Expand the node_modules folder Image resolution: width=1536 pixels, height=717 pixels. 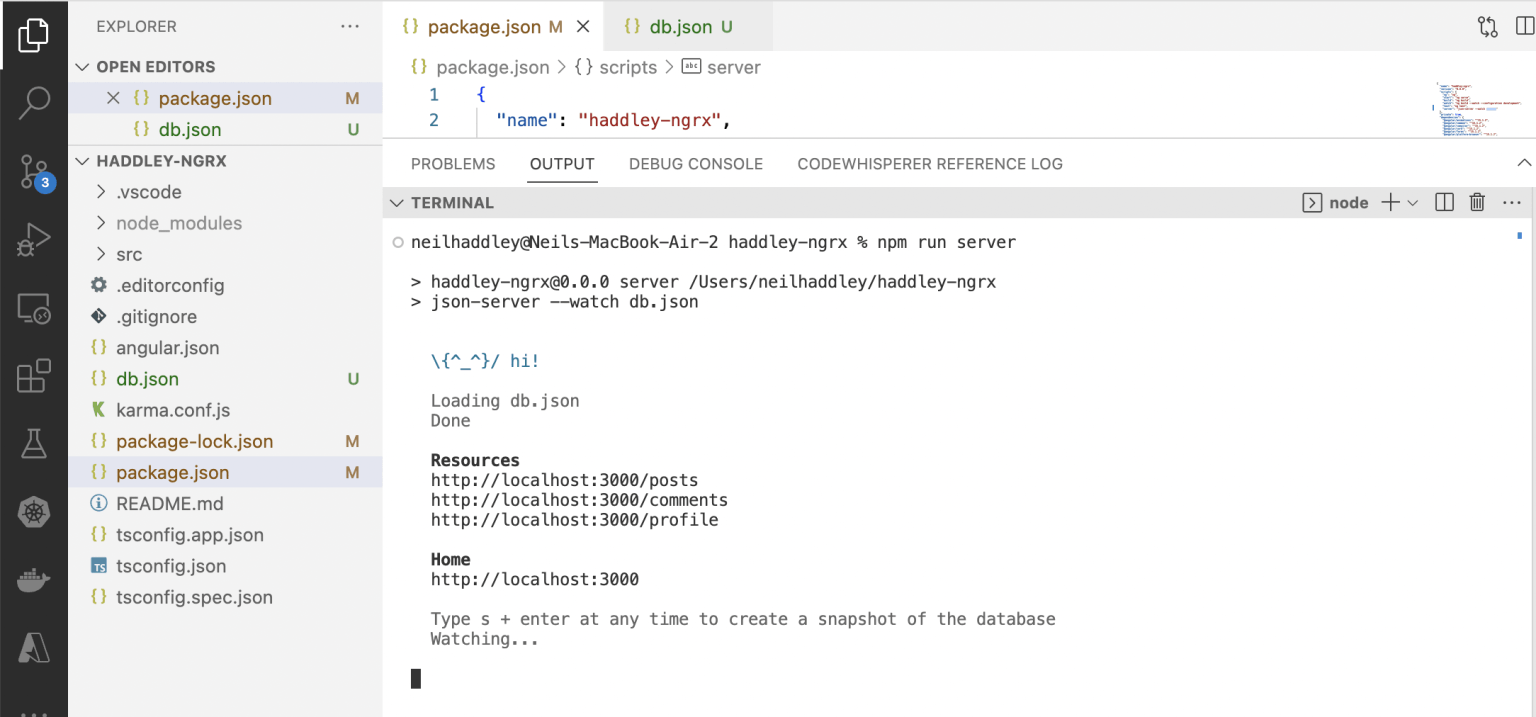tap(178, 223)
